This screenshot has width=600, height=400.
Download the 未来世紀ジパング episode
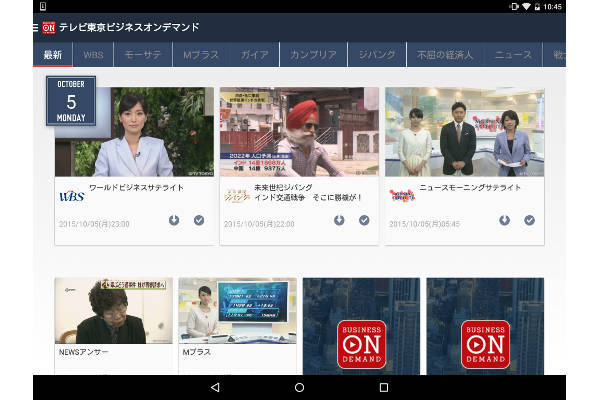point(339,220)
